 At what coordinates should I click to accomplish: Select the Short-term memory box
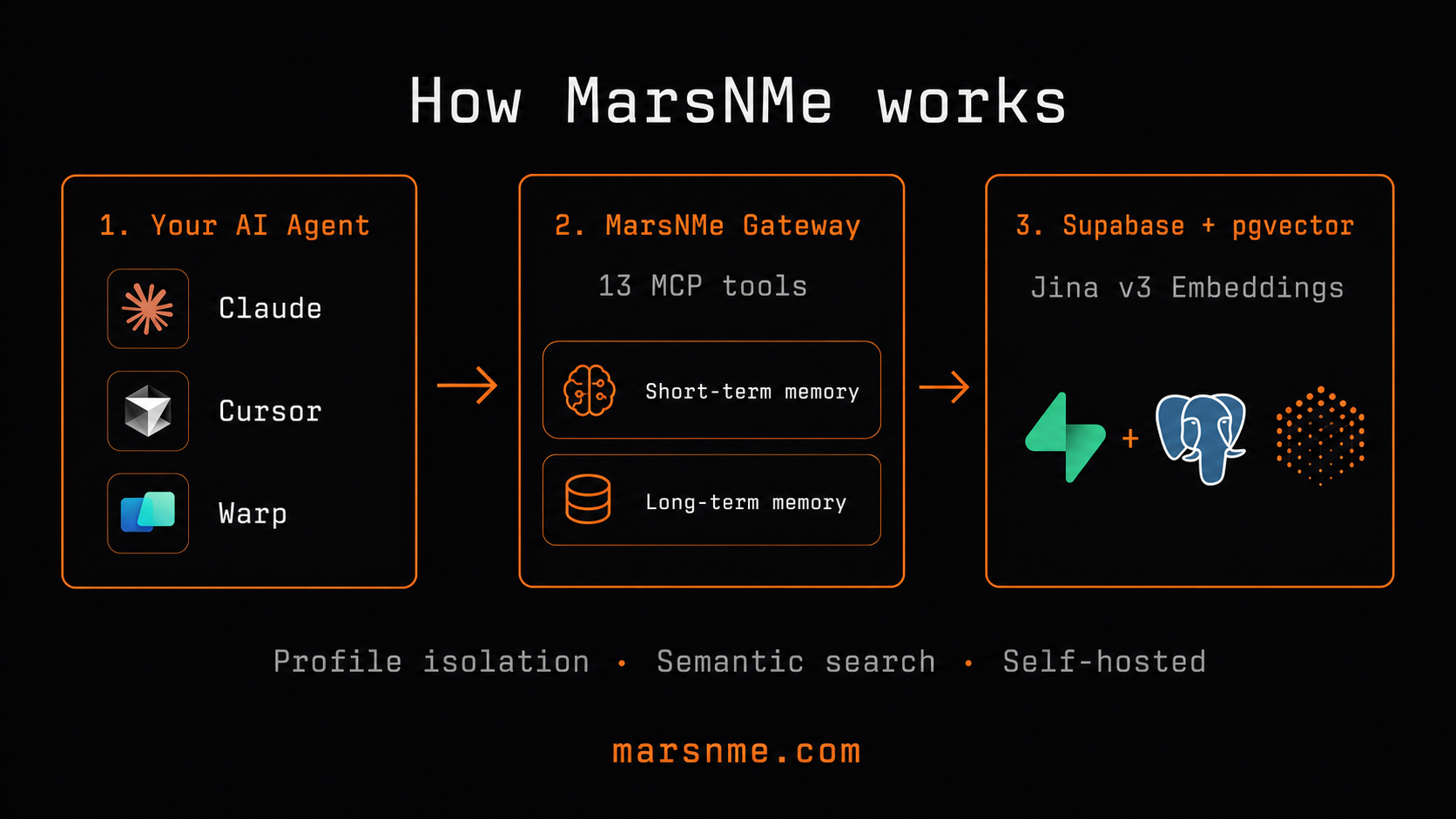pos(711,390)
